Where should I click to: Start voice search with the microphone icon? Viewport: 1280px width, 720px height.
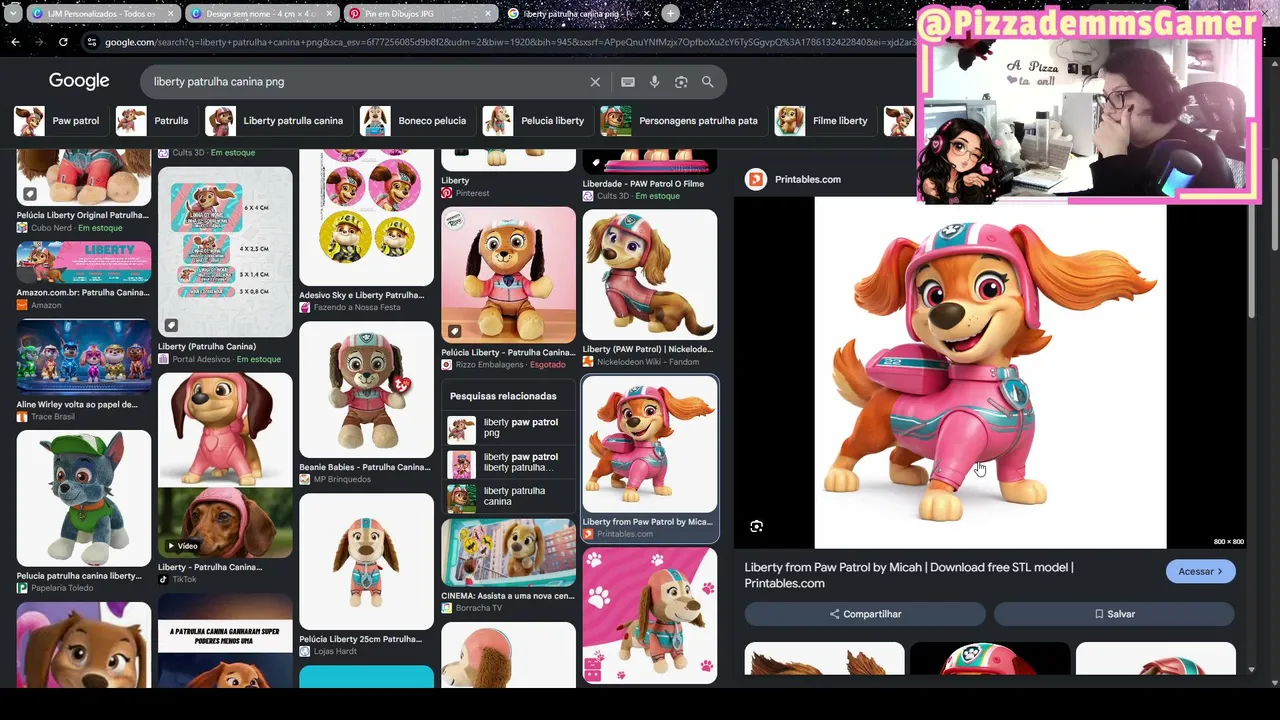click(x=654, y=82)
